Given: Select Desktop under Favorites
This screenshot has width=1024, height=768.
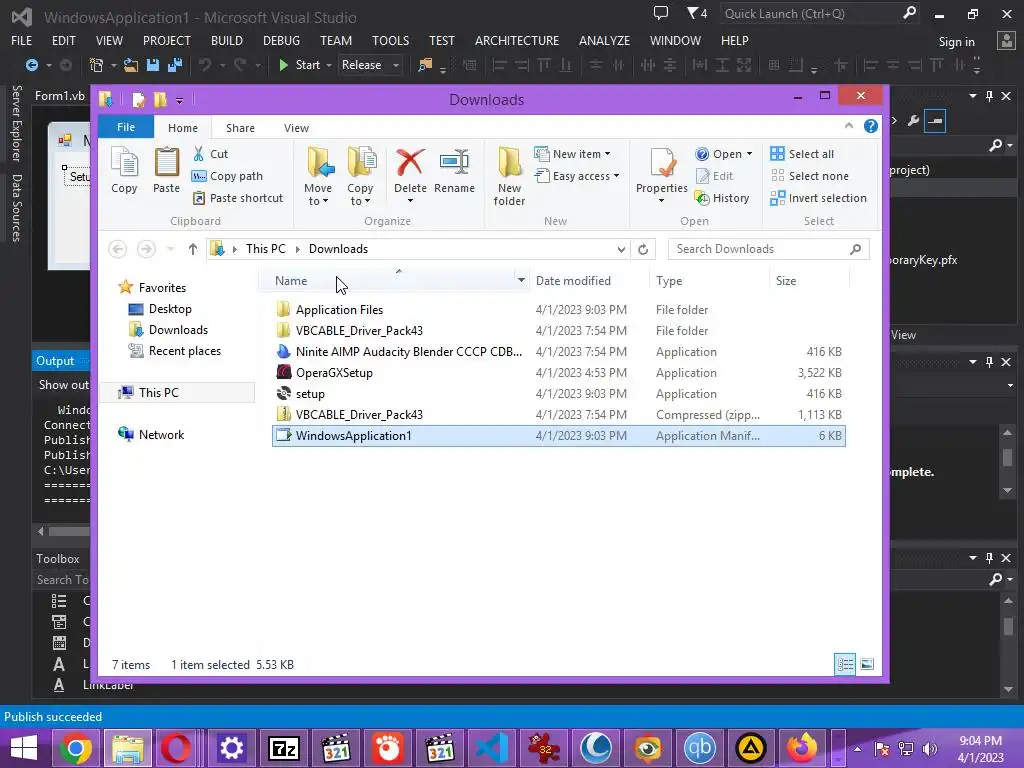Looking at the screenshot, I should click(x=170, y=309).
